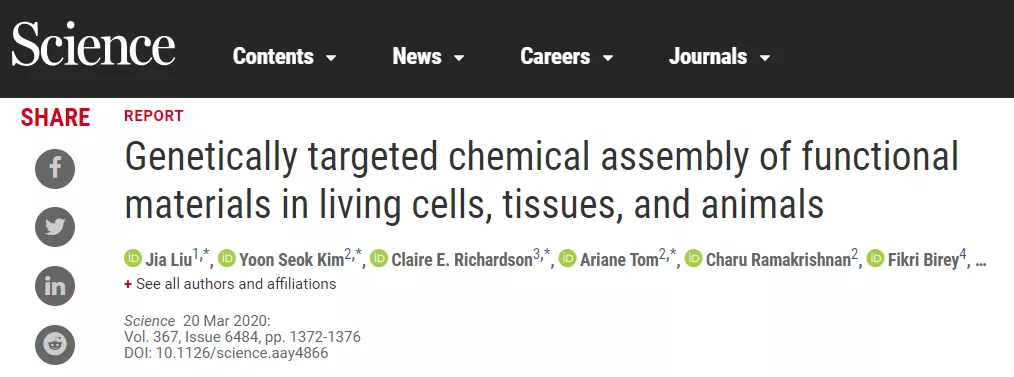Open author link Claire E. Richardson
1014x377 pixels.
click(x=462, y=260)
